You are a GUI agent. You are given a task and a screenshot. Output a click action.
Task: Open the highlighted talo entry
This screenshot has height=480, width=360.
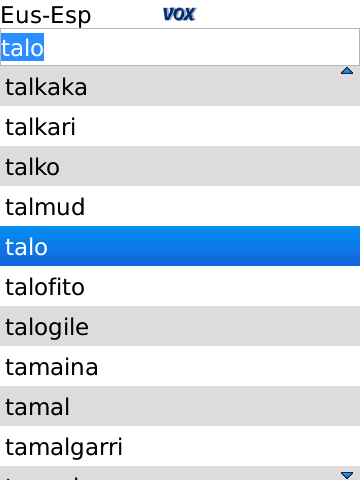point(180,246)
